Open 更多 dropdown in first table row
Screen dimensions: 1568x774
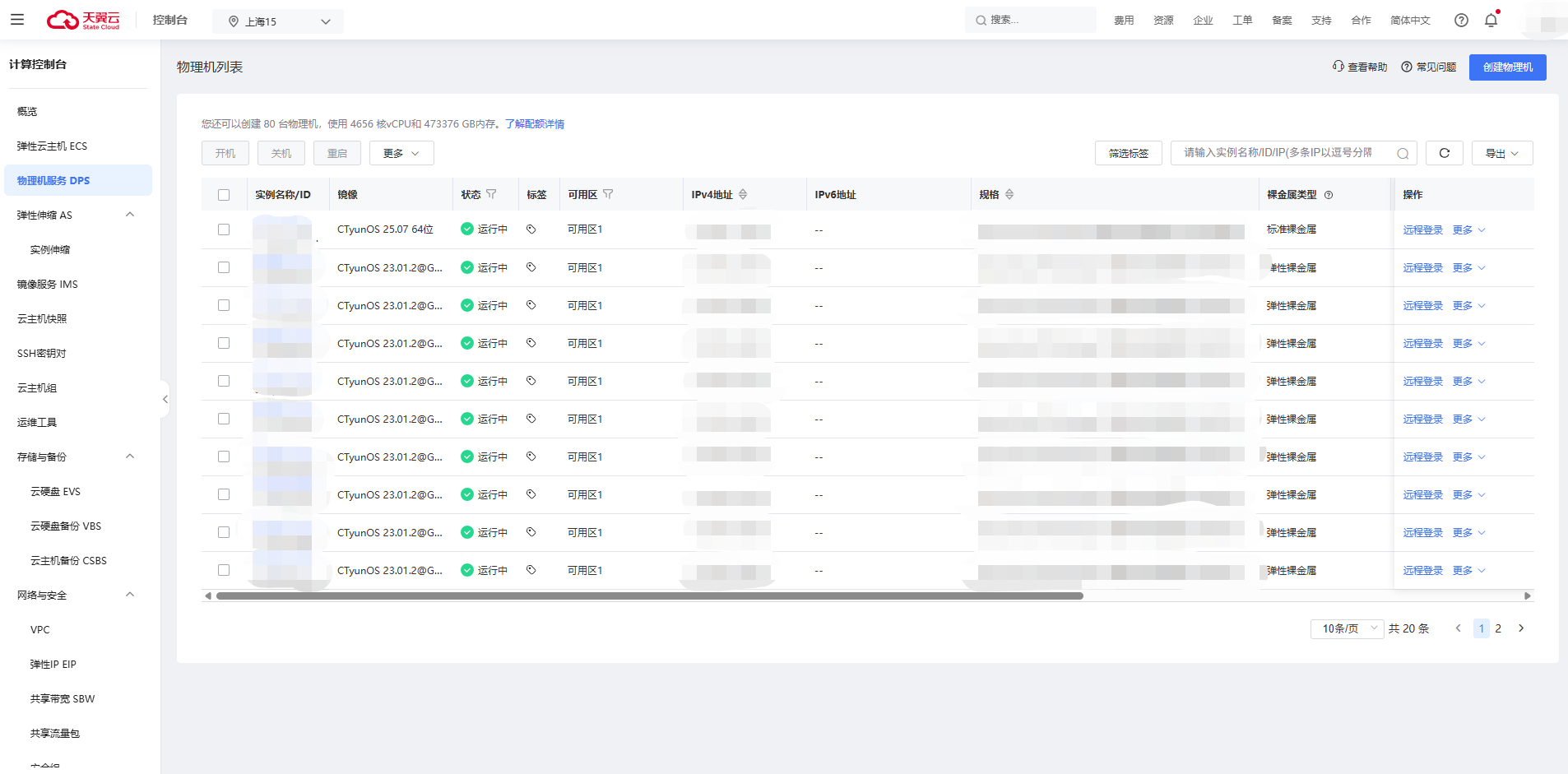pyautogui.click(x=1468, y=229)
